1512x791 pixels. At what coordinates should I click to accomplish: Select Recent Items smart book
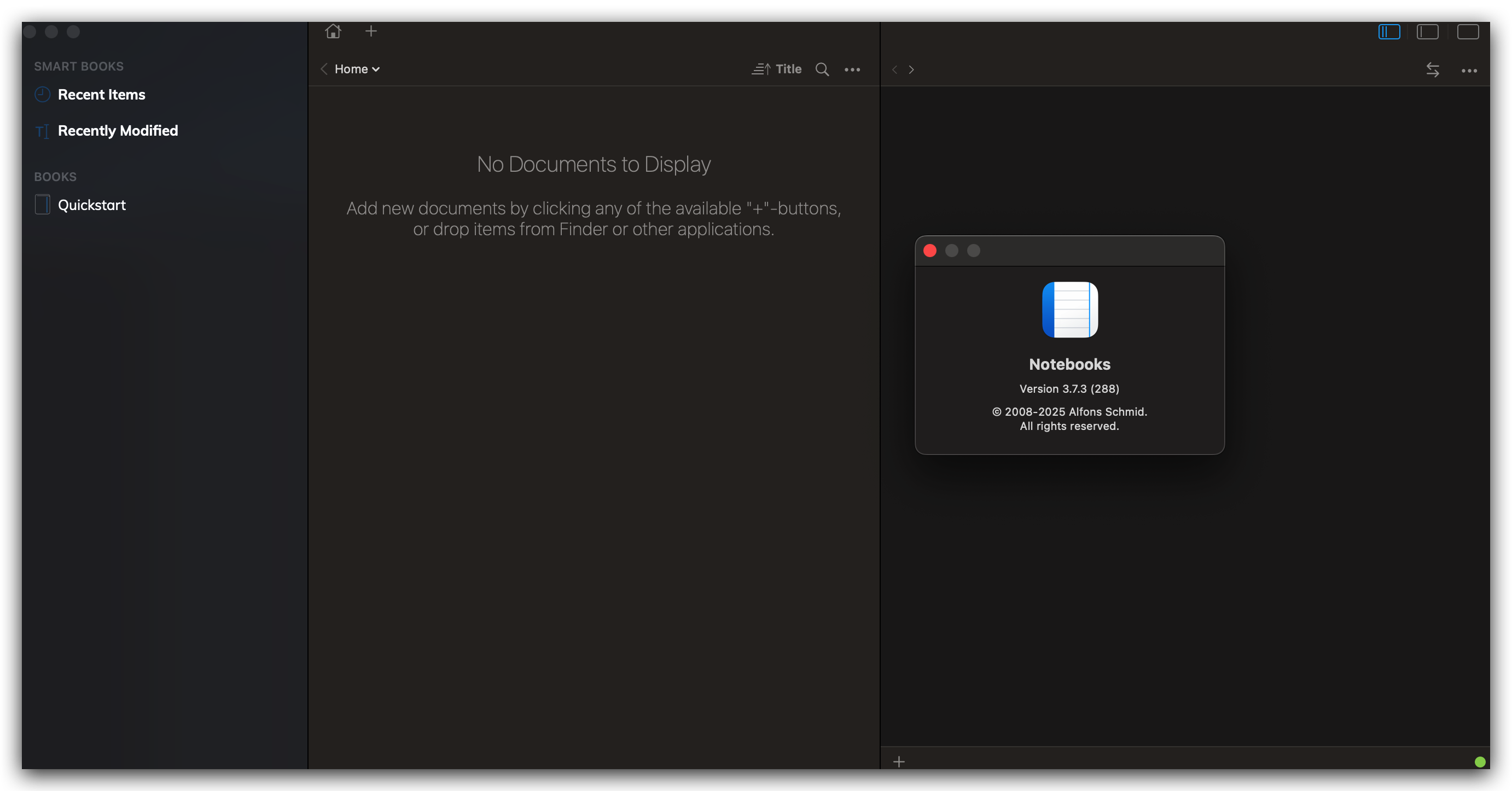tap(101, 95)
